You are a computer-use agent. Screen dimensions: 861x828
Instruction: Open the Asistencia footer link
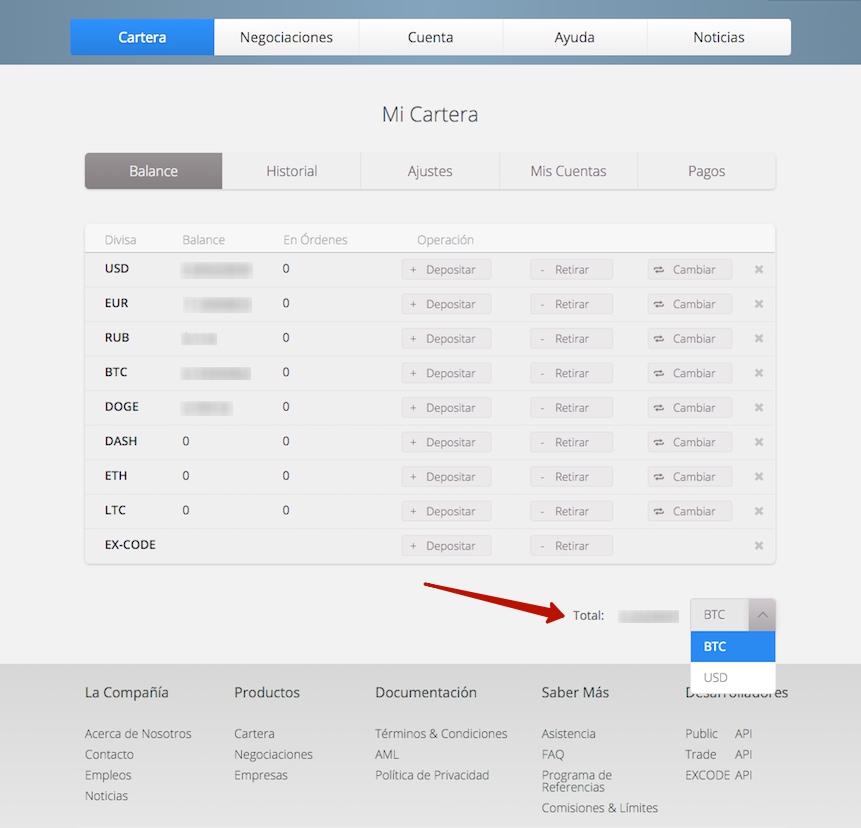tap(568, 734)
